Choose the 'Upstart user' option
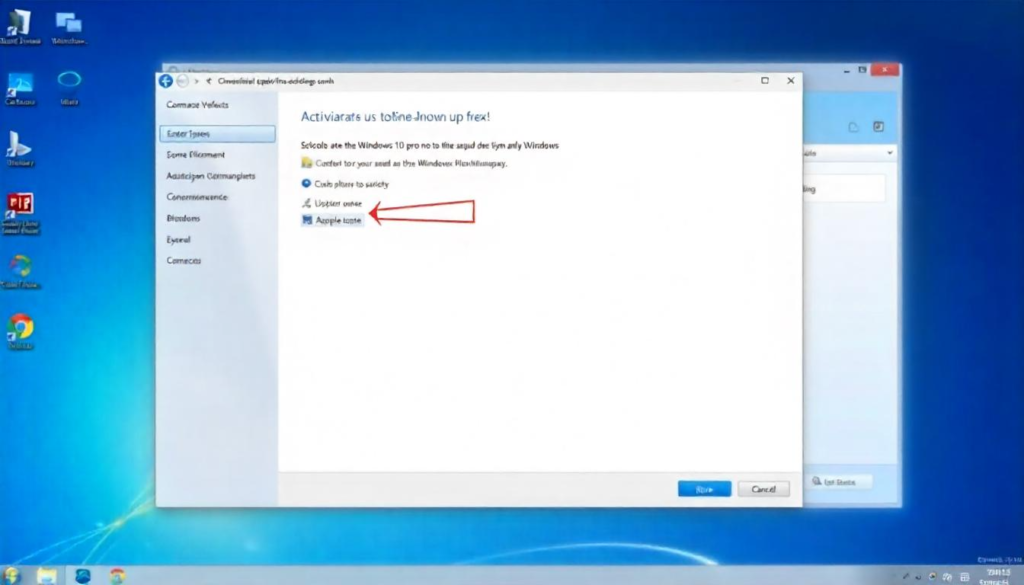This screenshot has height=585, width=1024. pyautogui.click(x=333, y=203)
